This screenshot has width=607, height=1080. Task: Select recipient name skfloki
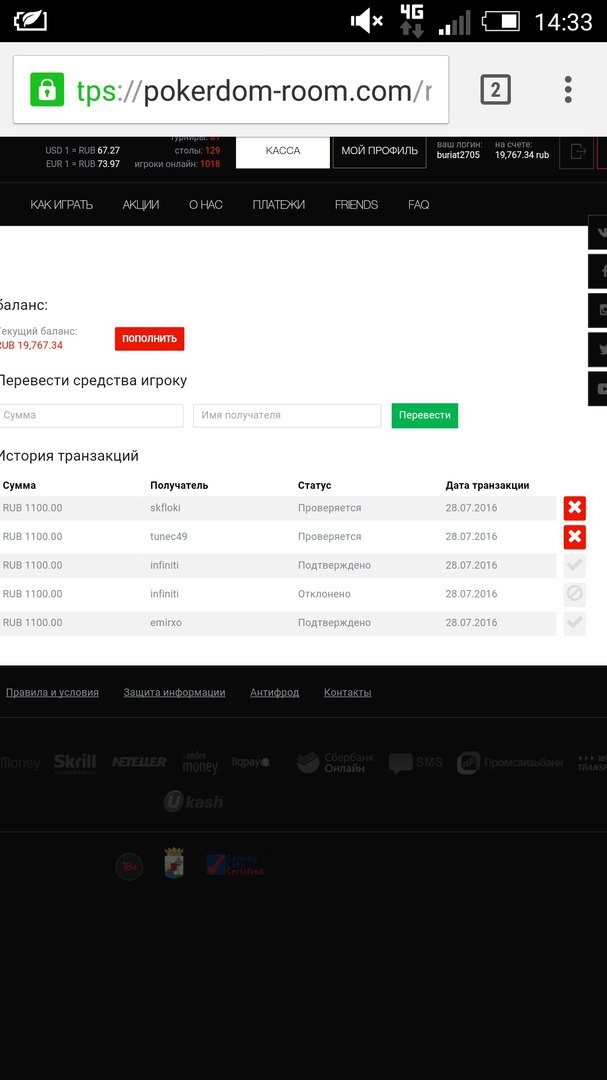(x=165, y=508)
